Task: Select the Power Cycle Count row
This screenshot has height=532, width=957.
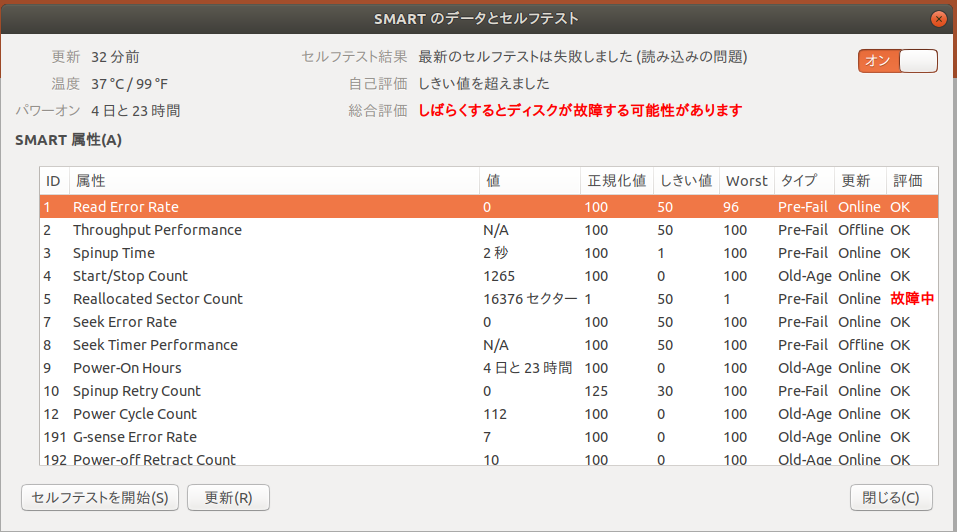Action: tap(489, 414)
